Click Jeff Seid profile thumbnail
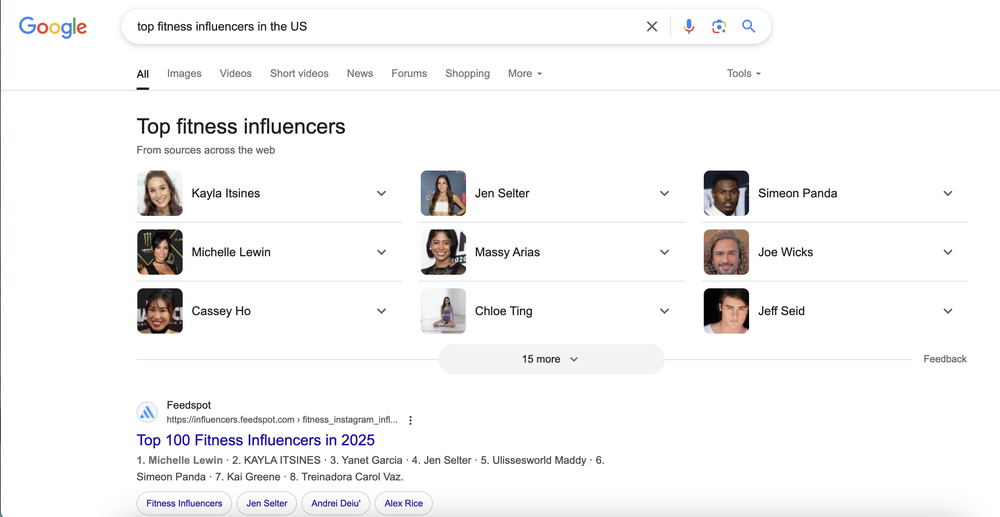The width and height of the screenshot is (1000, 517). (x=726, y=311)
